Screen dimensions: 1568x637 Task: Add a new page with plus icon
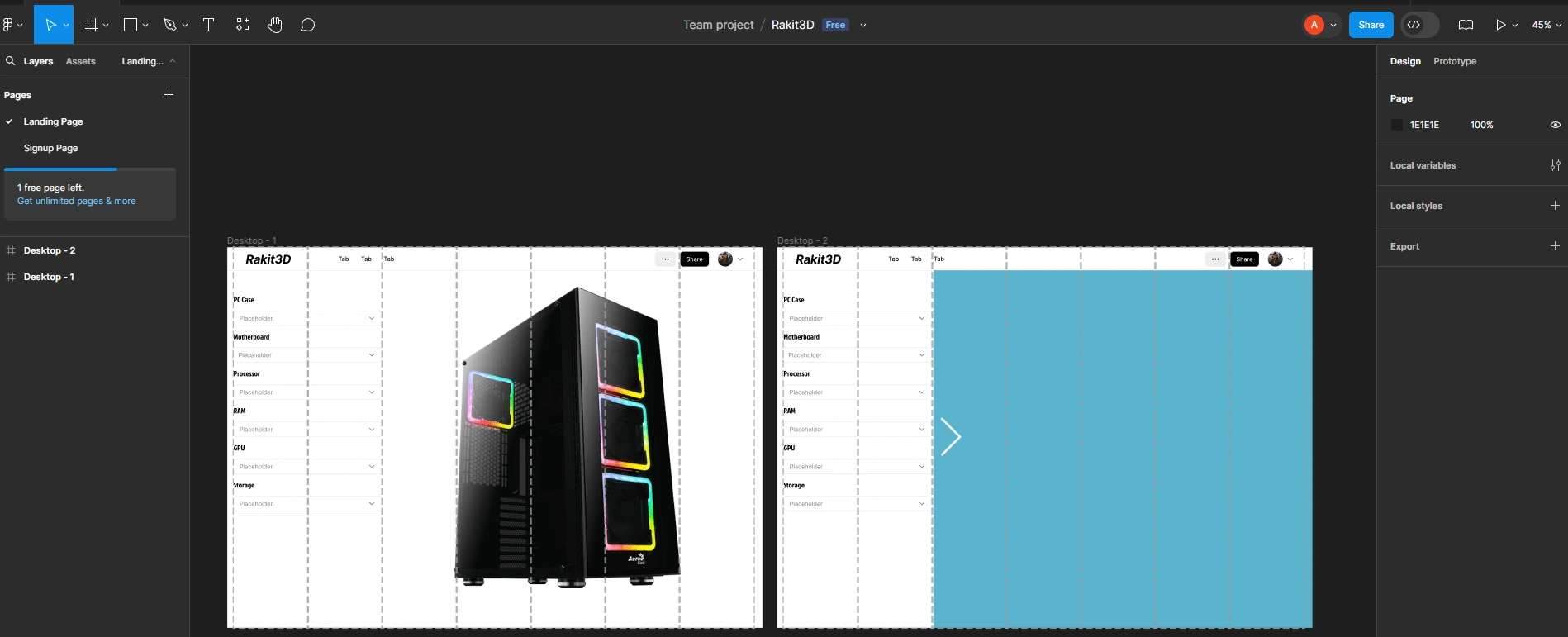pos(169,95)
